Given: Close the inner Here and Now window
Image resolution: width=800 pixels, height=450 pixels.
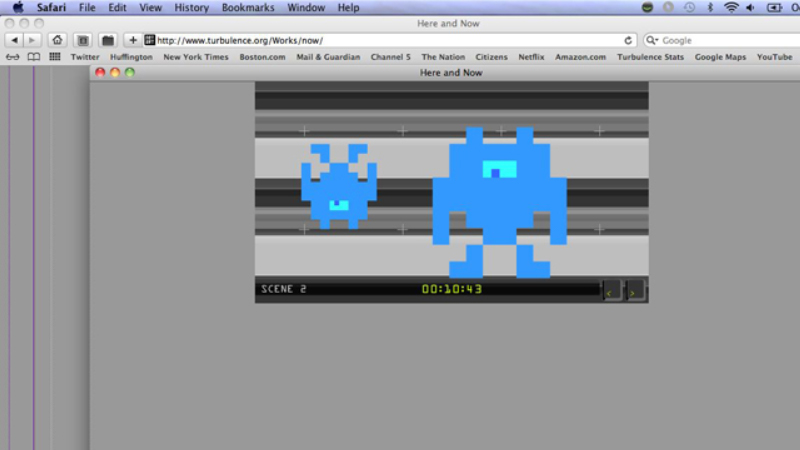Looking at the screenshot, I should tap(100, 72).
